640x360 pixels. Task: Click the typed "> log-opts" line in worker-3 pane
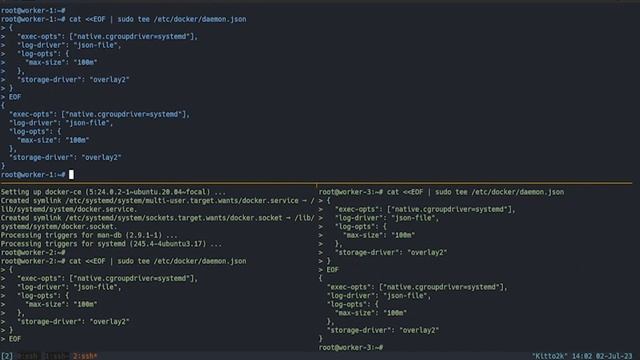(353, 227)
